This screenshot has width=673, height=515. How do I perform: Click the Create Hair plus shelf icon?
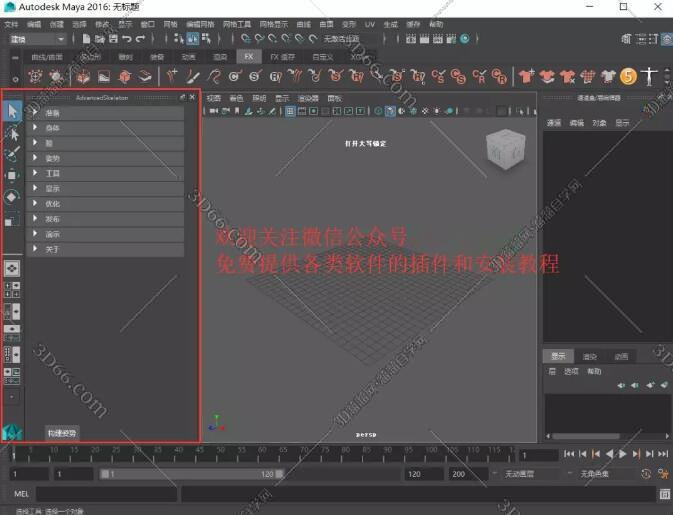coord(172,76)
